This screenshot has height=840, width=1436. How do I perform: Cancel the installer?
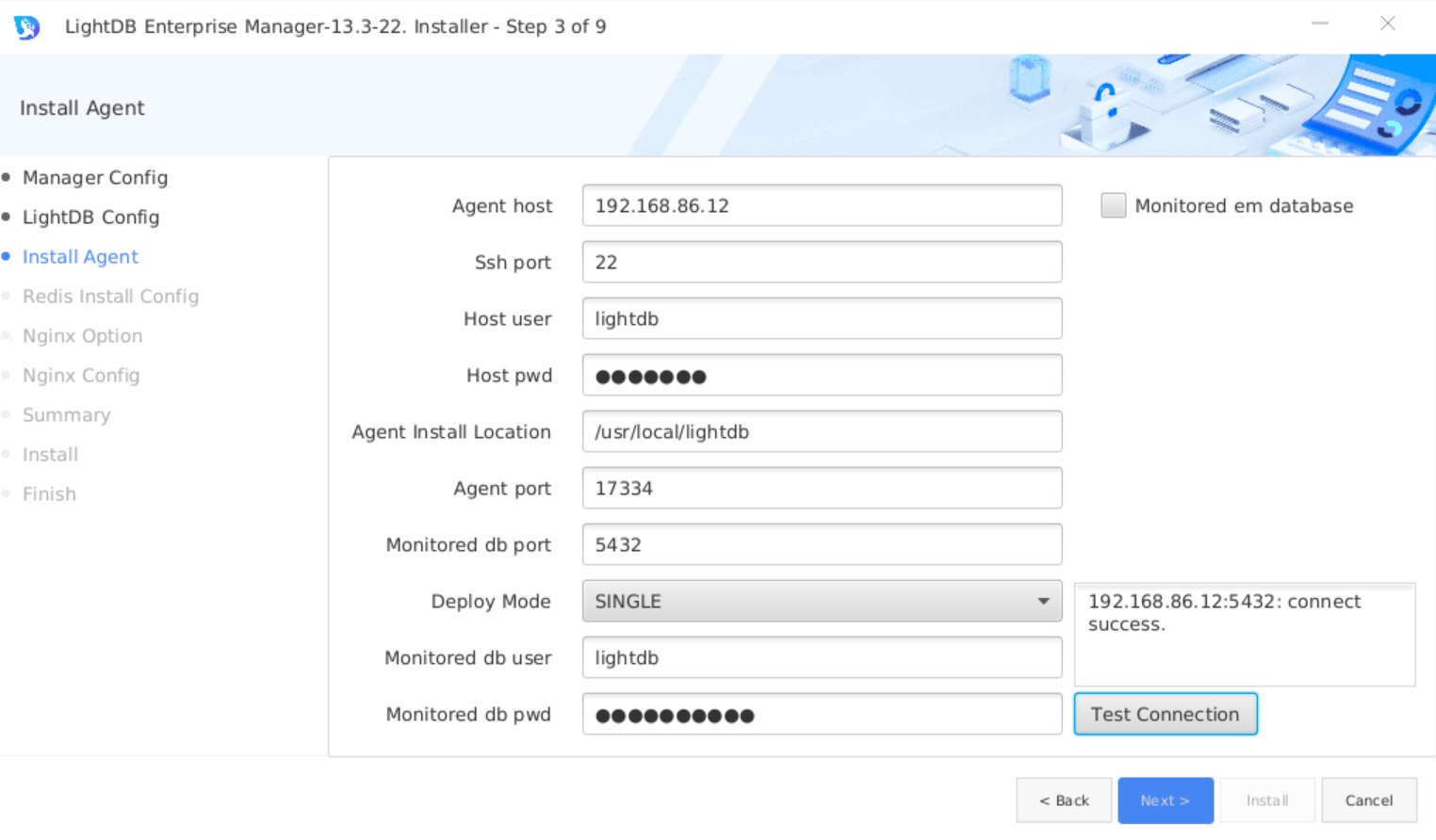click(1369, 800)
